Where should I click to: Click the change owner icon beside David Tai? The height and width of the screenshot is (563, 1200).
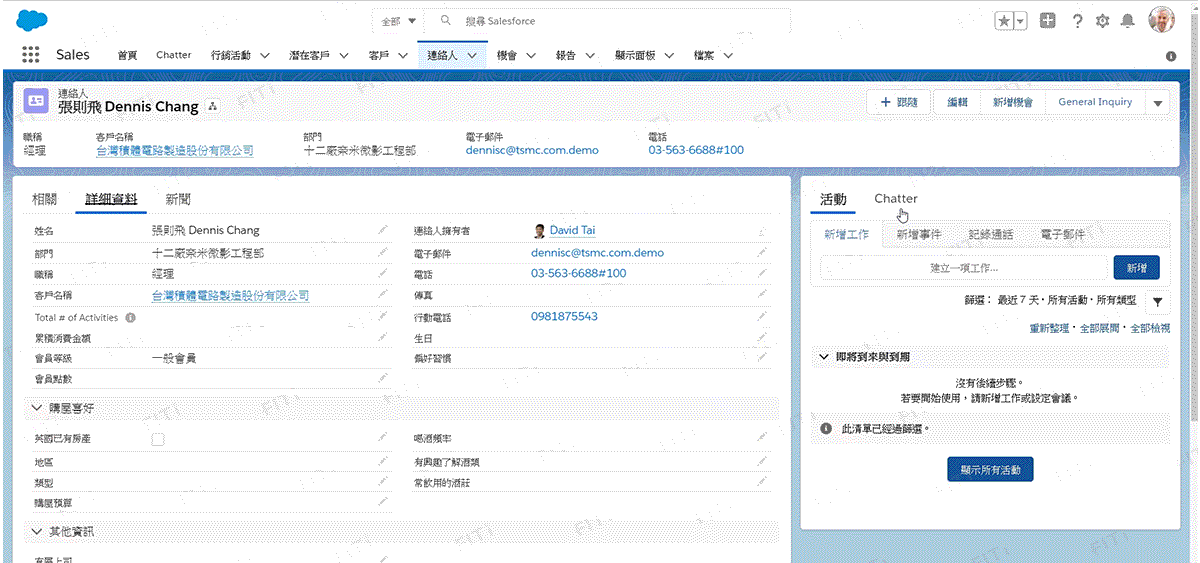762,230
